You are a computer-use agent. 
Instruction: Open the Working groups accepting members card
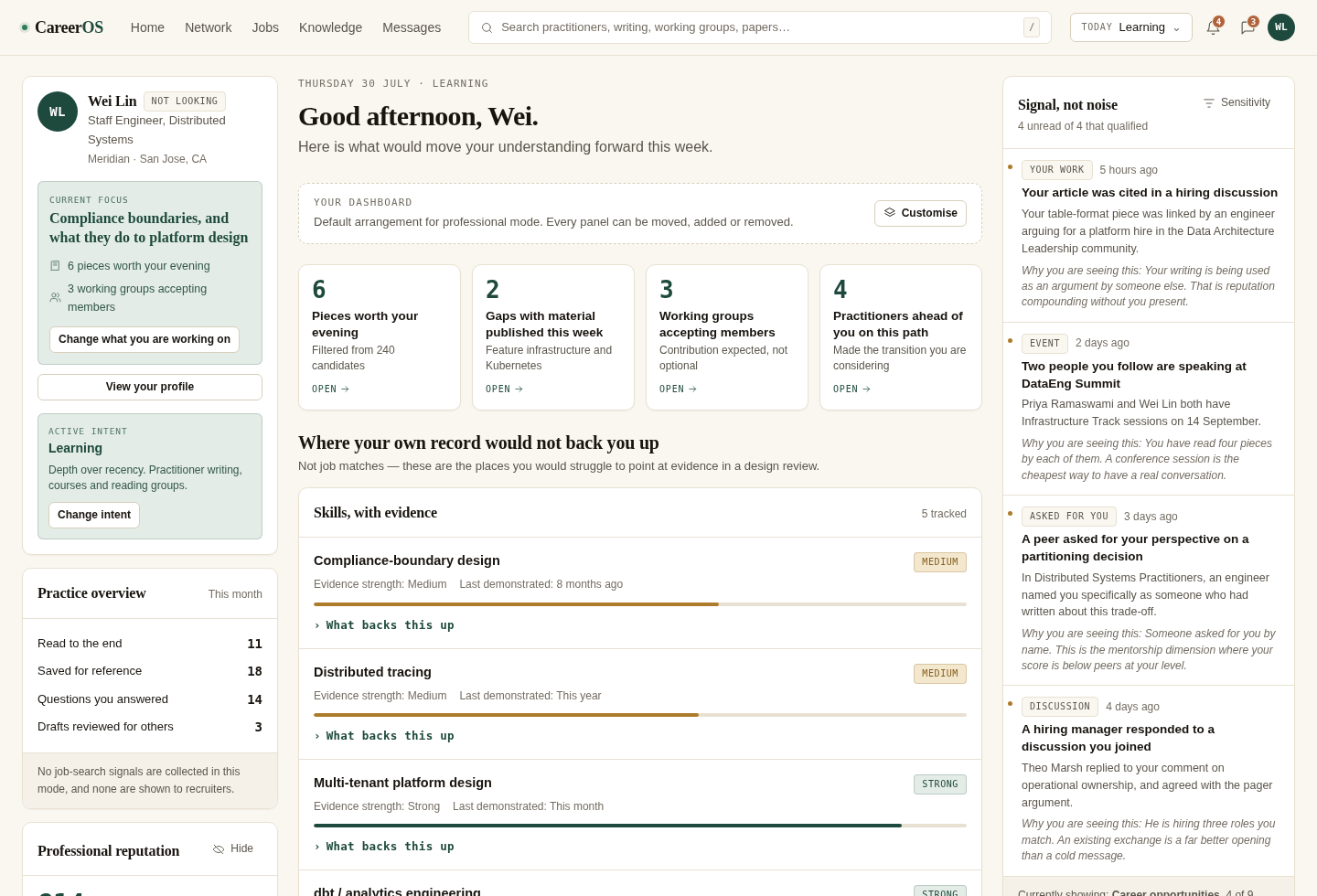click(x=727, y=337)
